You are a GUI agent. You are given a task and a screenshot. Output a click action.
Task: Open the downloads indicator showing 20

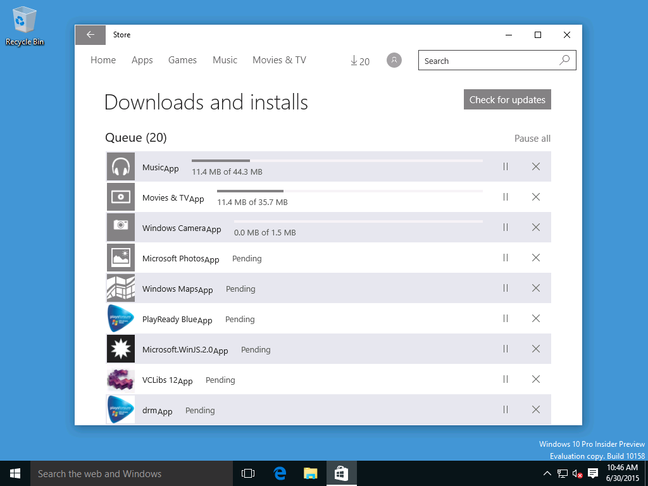[x=360, y=61]
